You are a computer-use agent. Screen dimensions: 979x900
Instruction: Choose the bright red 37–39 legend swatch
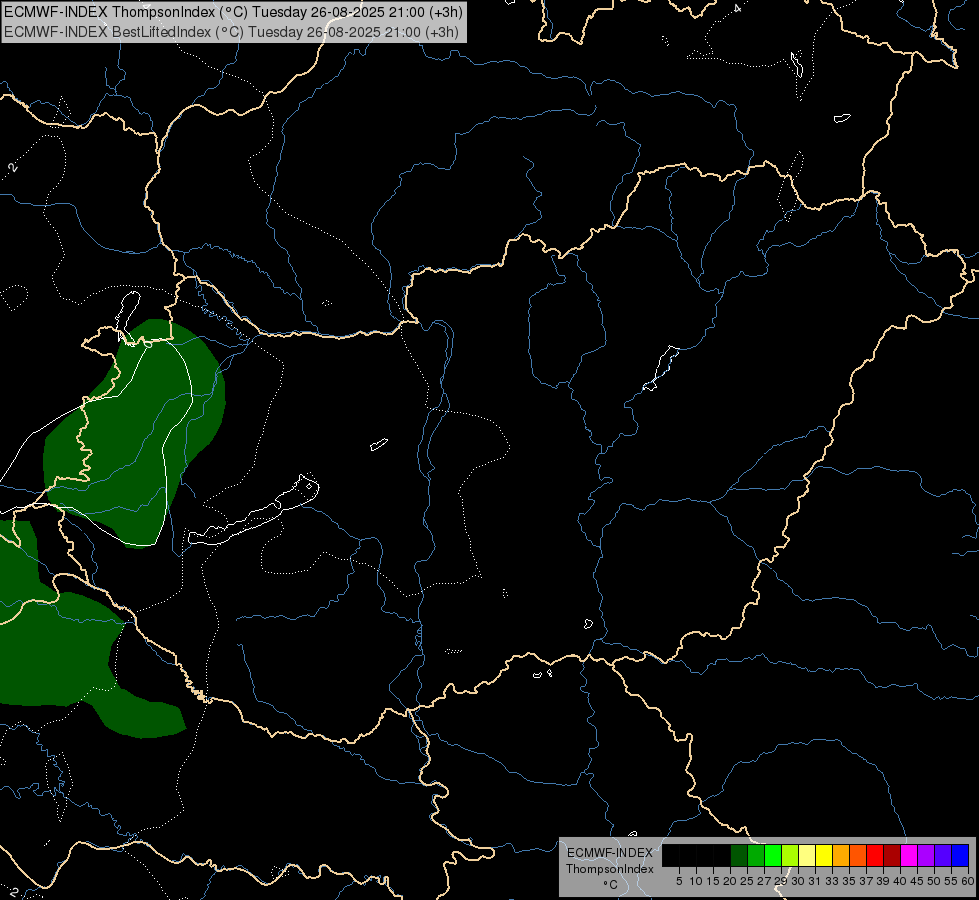(875, 855)
